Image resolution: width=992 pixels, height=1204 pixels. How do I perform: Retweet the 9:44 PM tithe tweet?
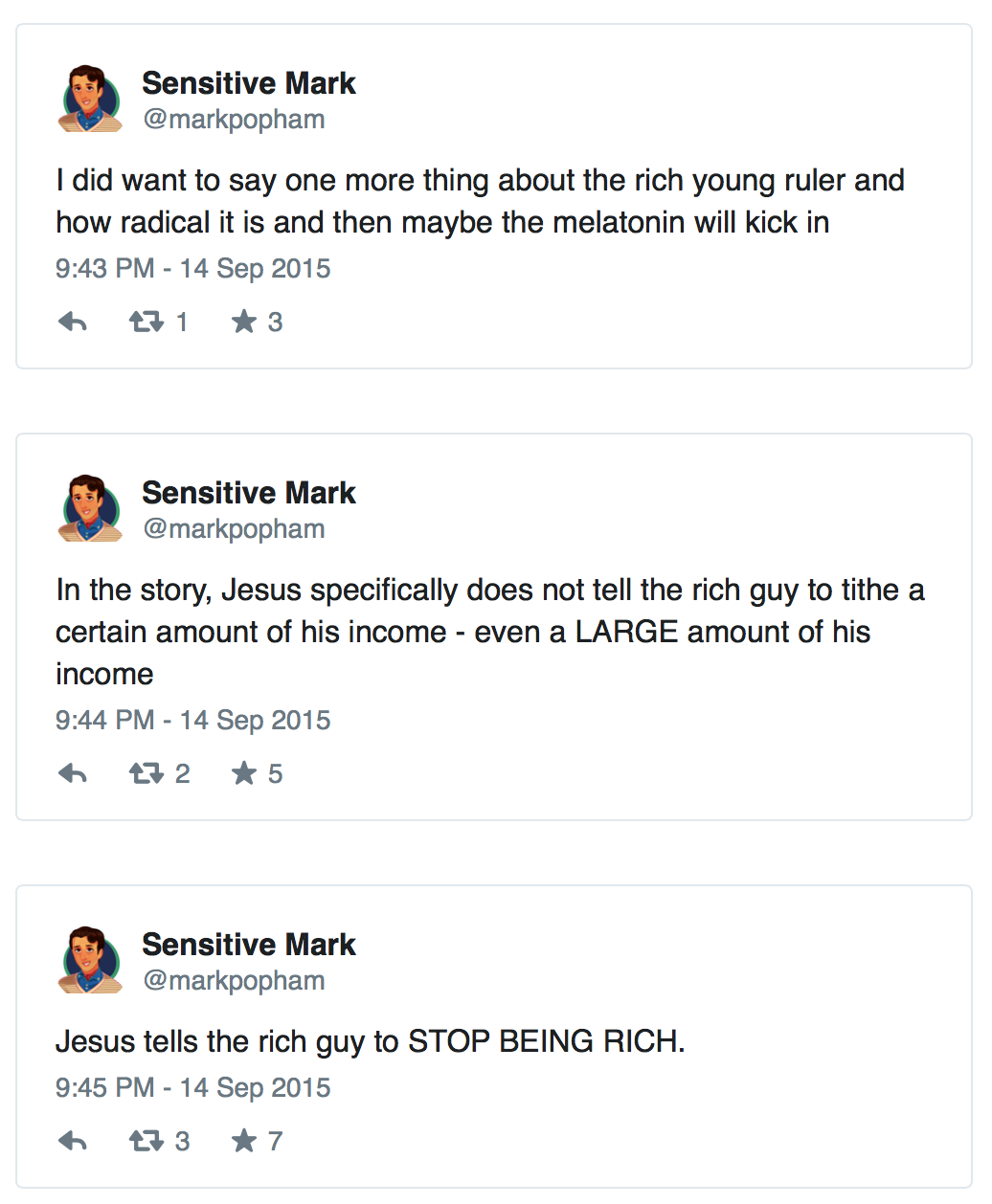tap(147, 774)
